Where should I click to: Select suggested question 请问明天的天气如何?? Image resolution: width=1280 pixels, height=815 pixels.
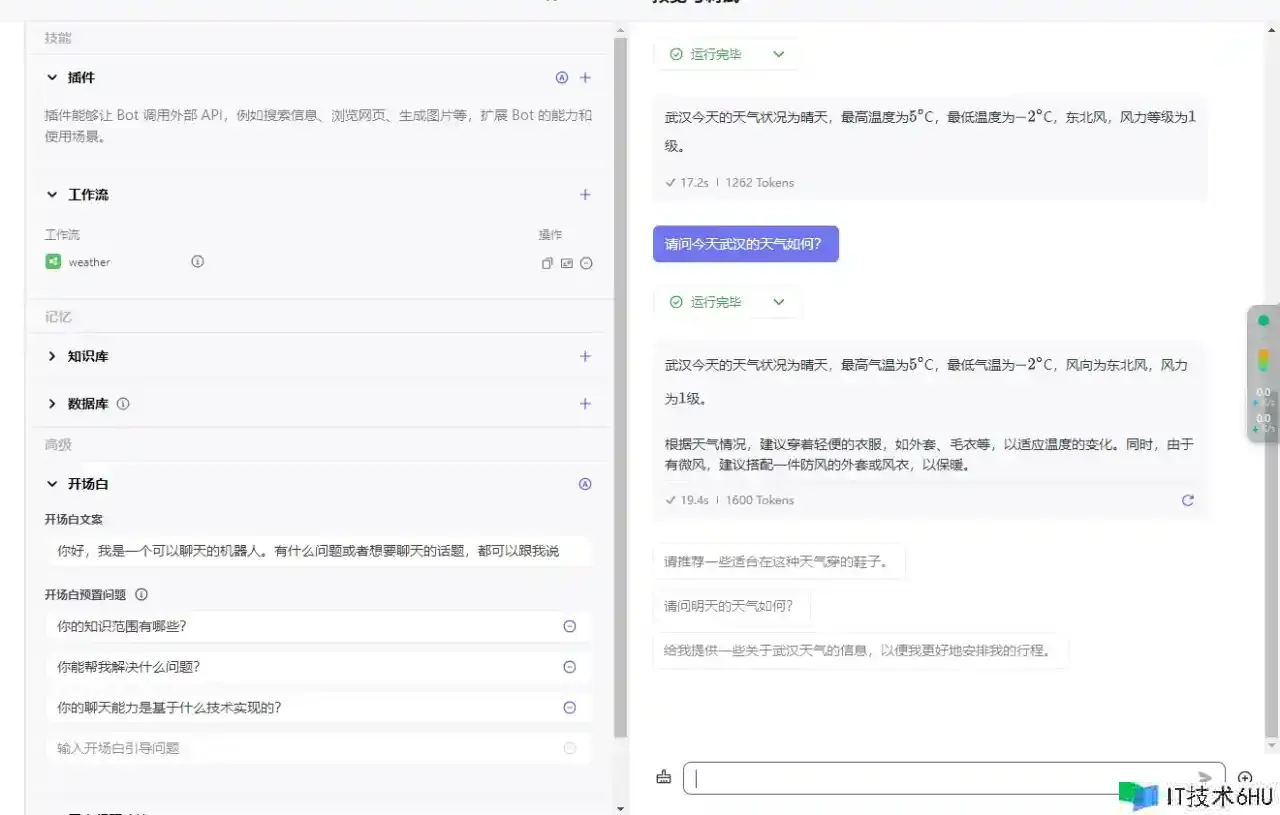729,606
